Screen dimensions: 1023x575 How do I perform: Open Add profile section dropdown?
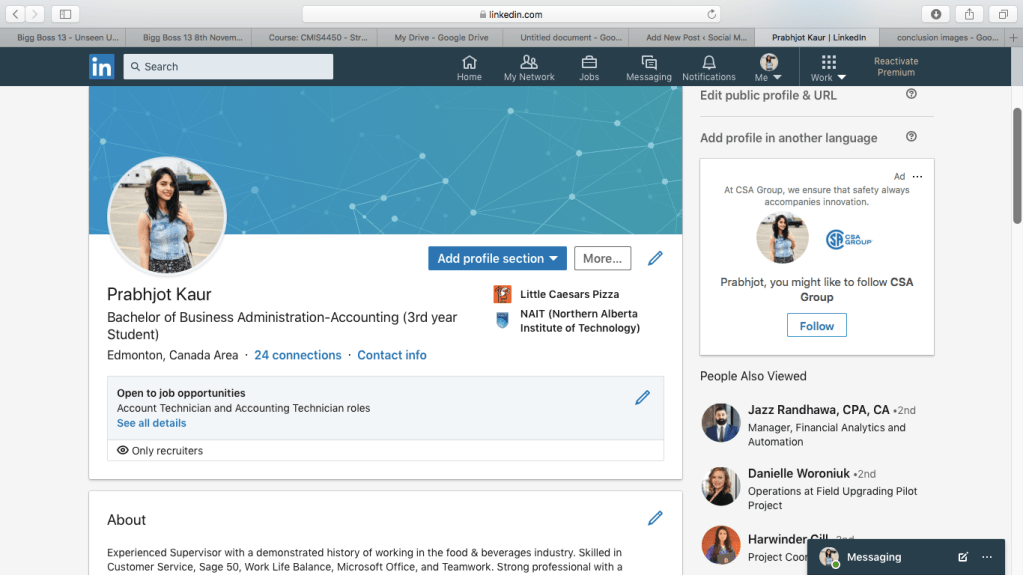[497, 258]
